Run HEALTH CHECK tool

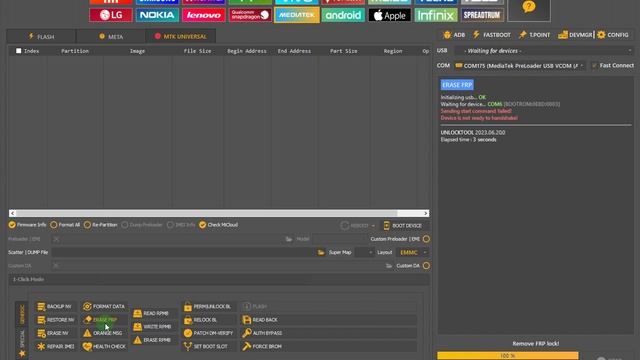point(104,347)
